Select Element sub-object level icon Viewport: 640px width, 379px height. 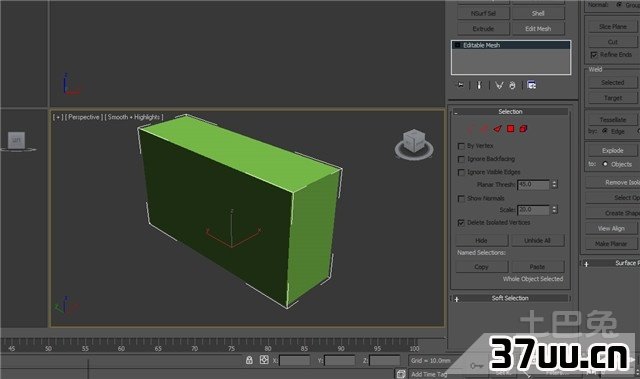(523, 129)
